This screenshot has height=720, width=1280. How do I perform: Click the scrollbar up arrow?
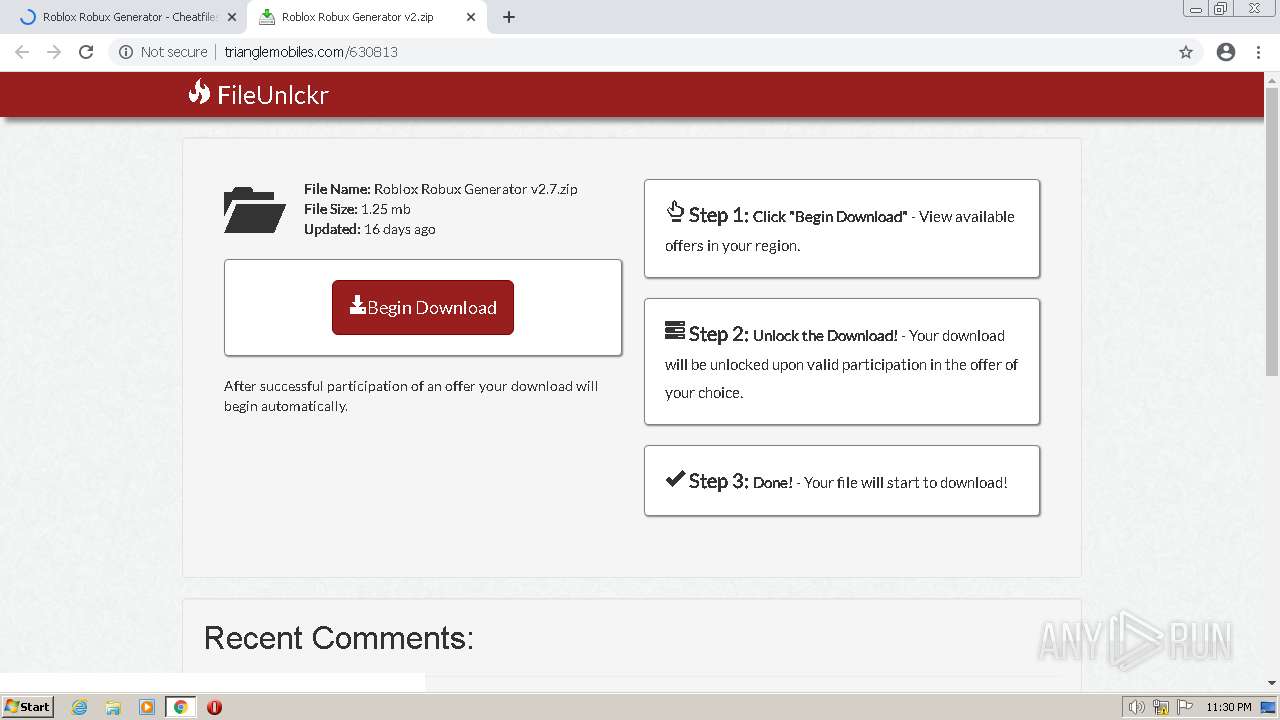pos(1272,79)
